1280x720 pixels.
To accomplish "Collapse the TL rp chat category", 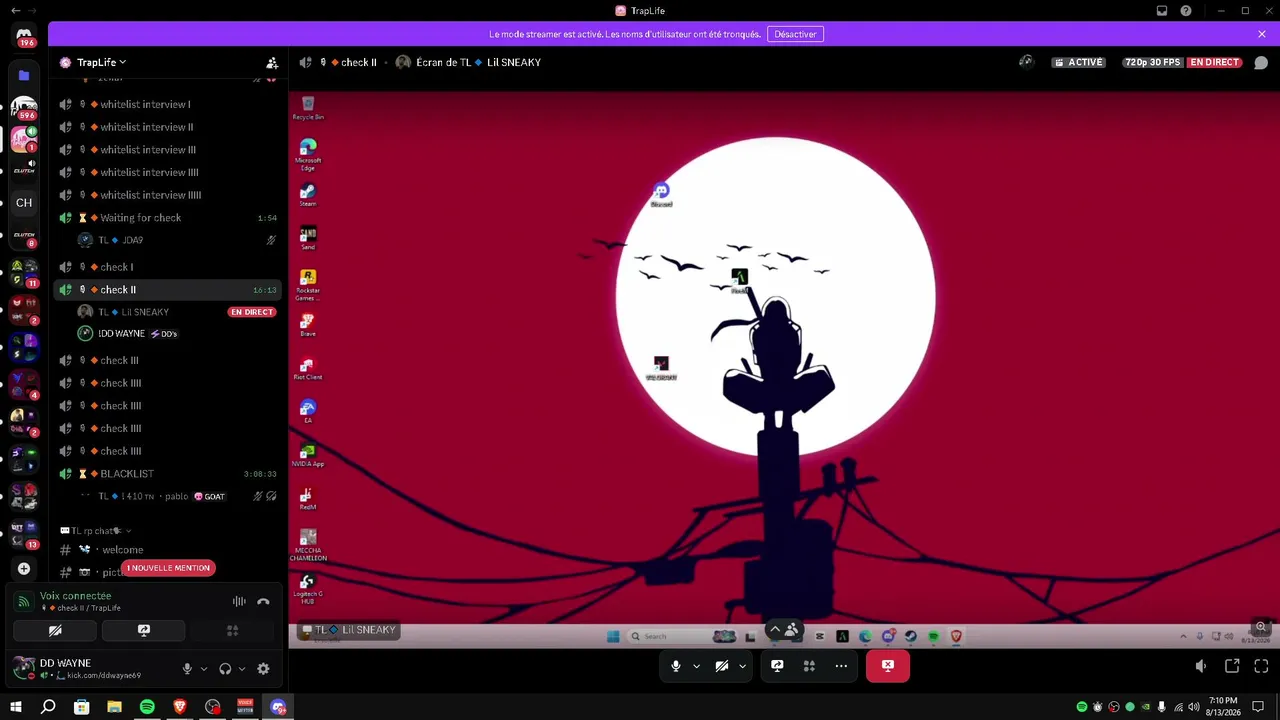I will 96,531.
